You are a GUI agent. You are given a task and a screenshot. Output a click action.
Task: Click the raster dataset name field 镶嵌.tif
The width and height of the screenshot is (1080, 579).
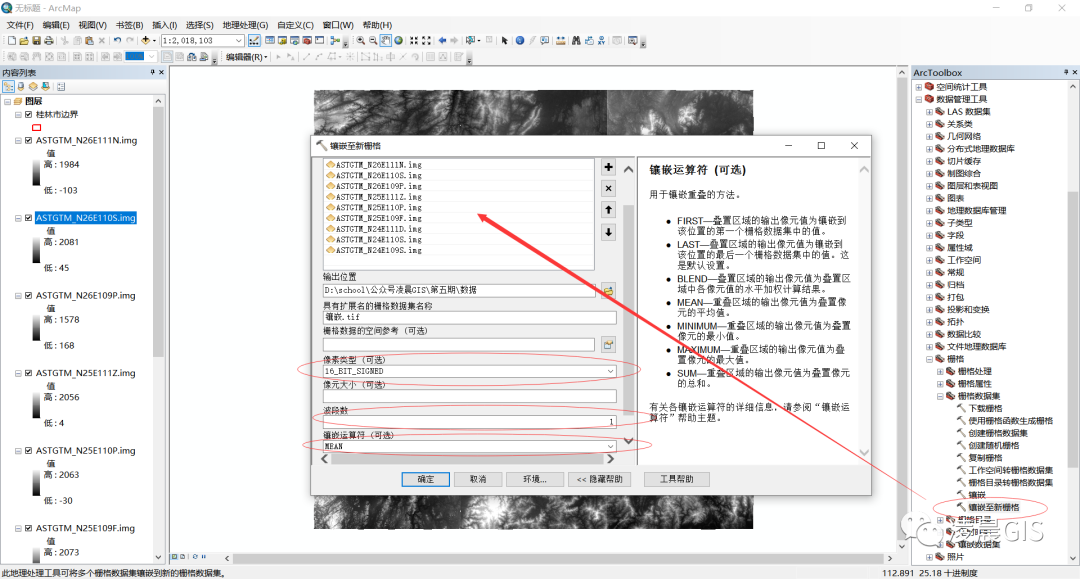pos(470,317)
